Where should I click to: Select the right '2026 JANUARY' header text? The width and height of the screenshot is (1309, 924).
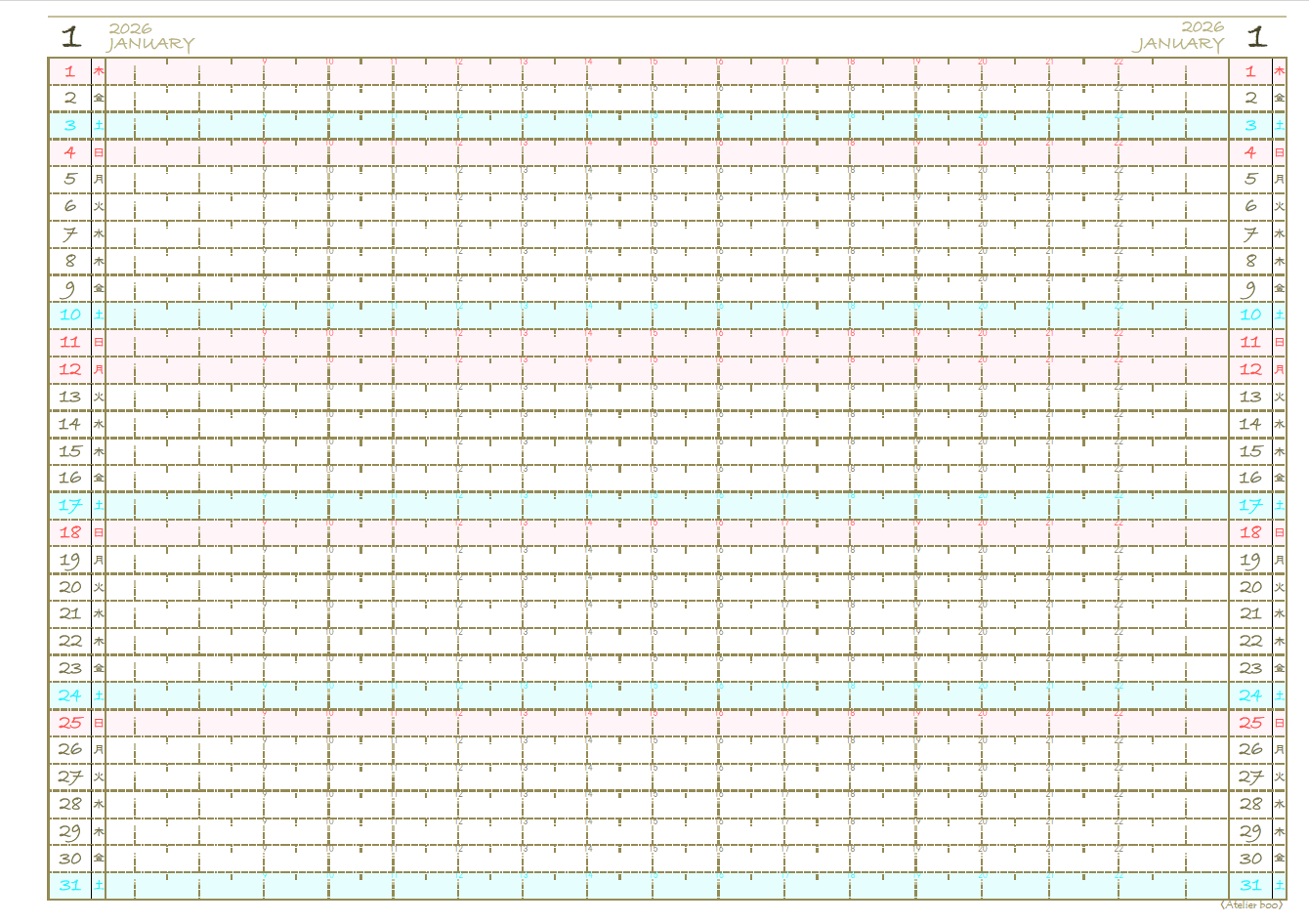[1179, 36]
